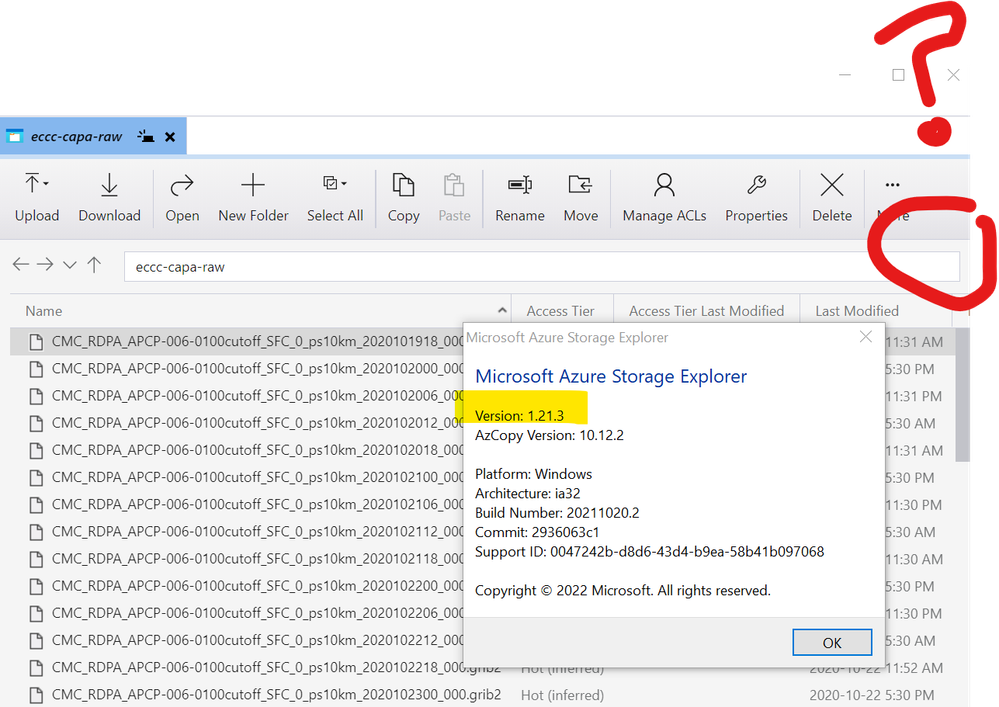Select file ending 2020102218_000.grib2
The height and width of the screenshot is (707, 999).
pyautogui.click(x=265, y=668)
